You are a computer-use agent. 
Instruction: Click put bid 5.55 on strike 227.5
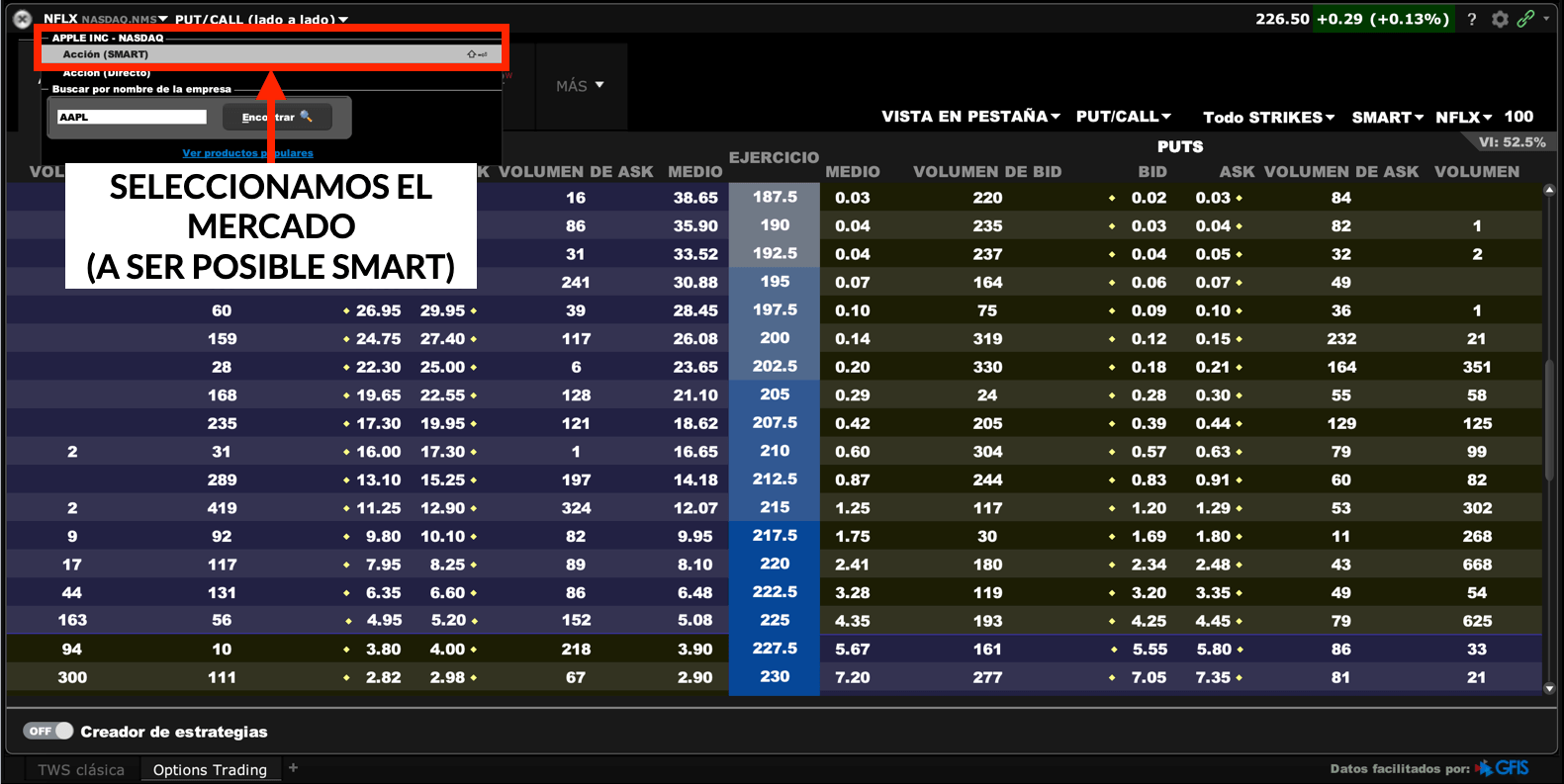[1150, 650]
